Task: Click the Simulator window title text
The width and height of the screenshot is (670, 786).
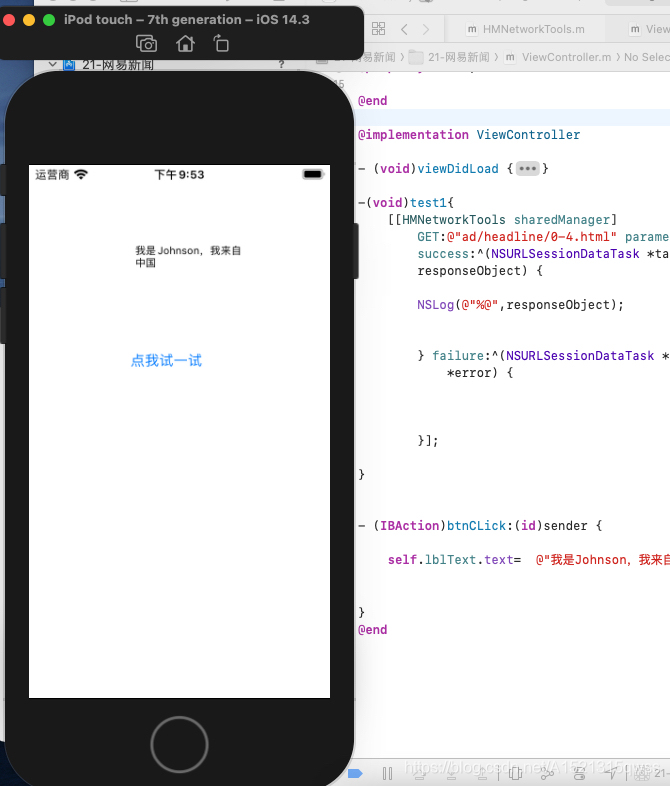Action: coord(186,20)
